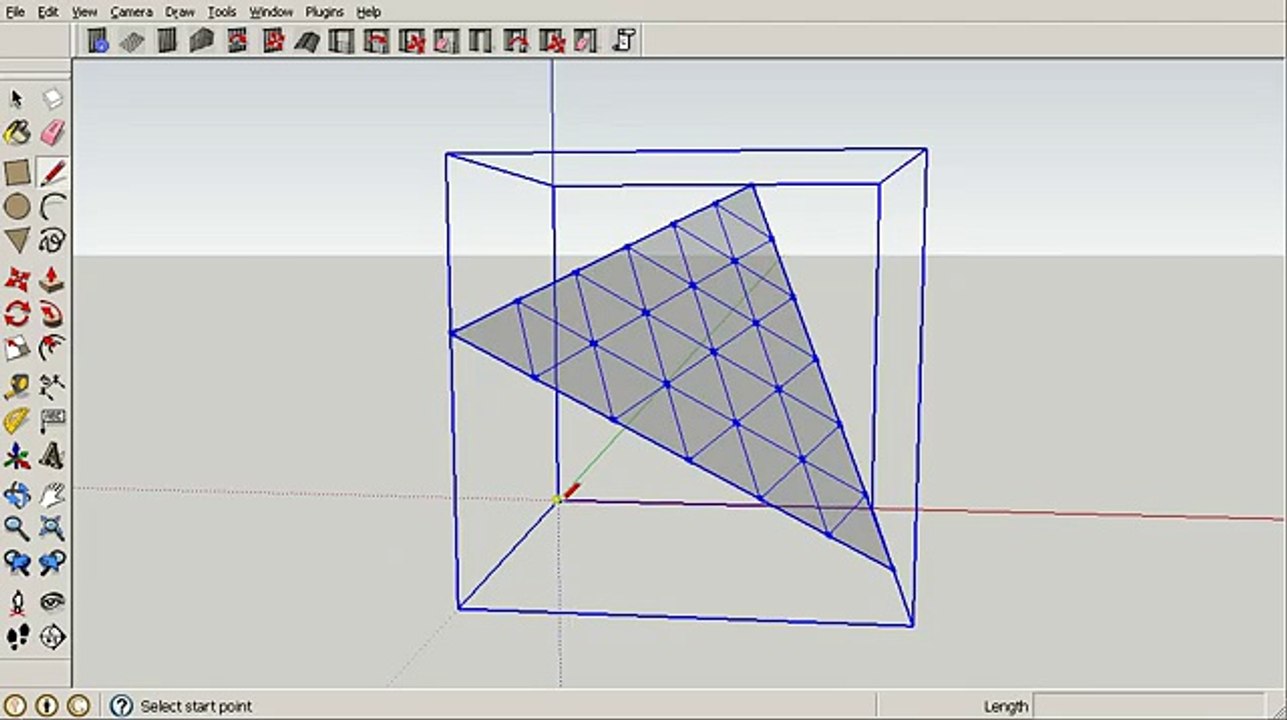Select the Polygon tool

pos(17,240)
